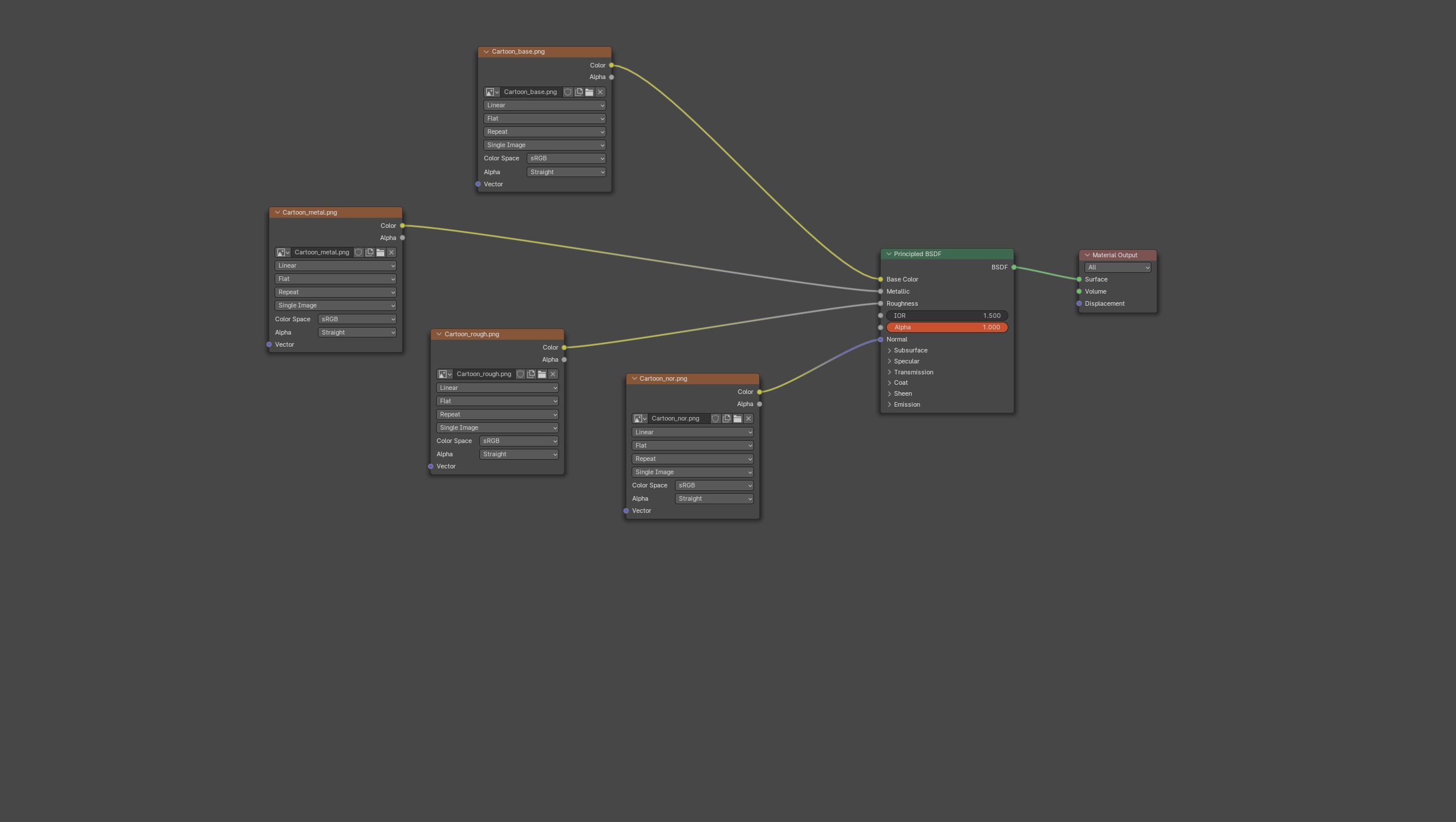Open Color Space sRGB dropdown in Cartoon_nor.png
This screenshot has width=1456, height=822.
click(714, 486)
